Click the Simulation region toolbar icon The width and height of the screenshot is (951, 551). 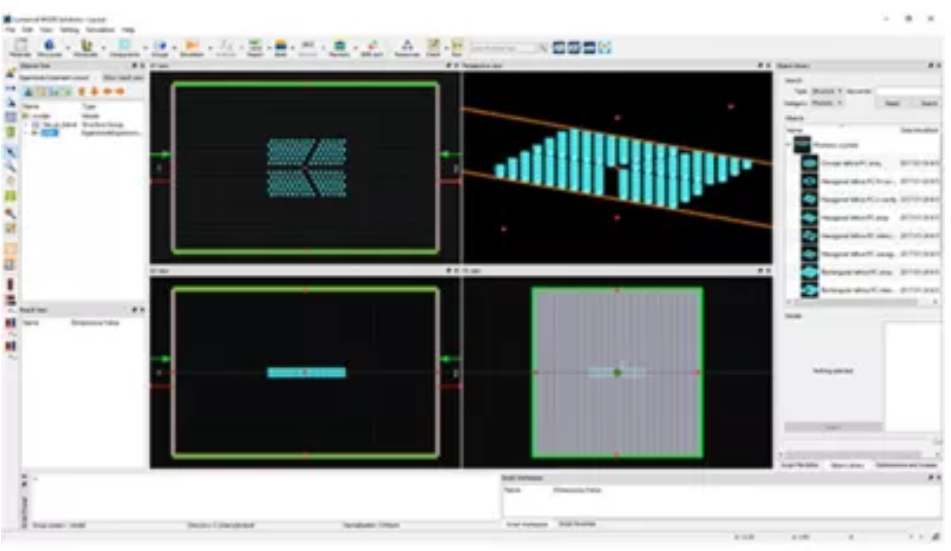point(192,47)
